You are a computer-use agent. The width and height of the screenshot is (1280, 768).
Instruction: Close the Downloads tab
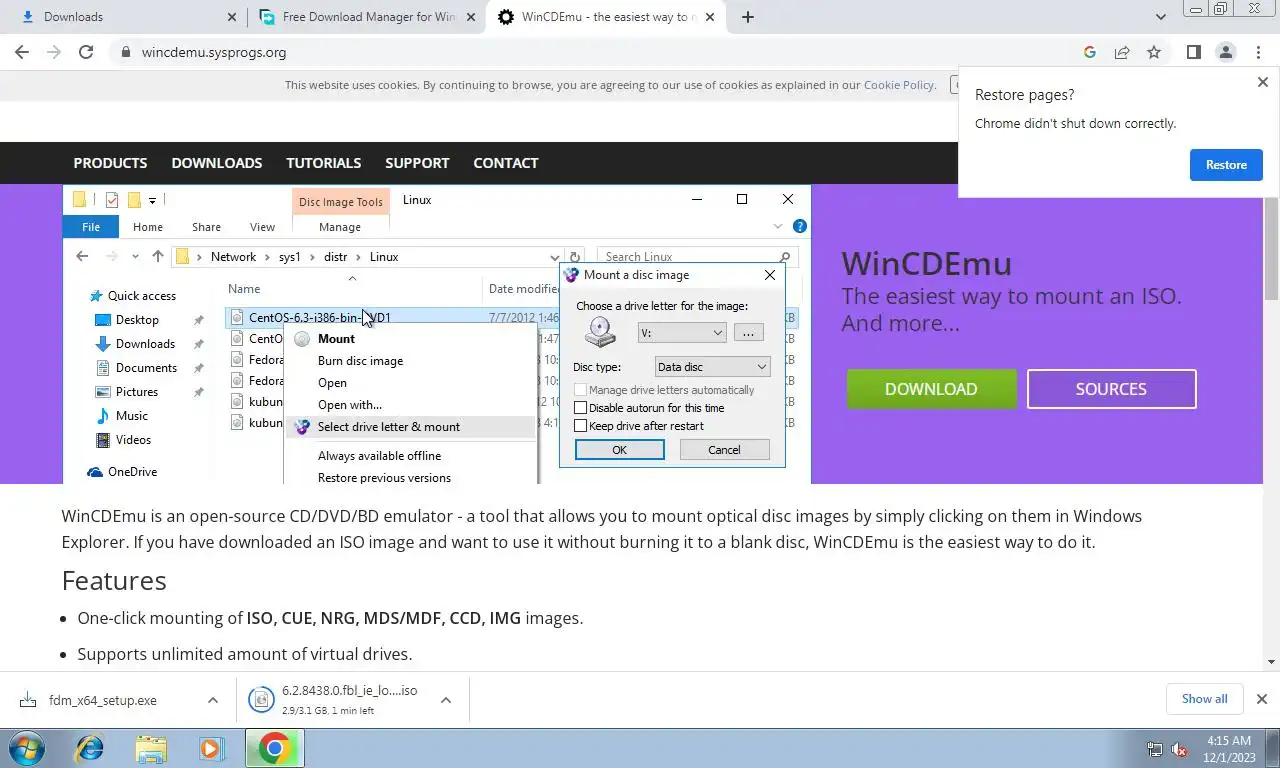[232, 17]
